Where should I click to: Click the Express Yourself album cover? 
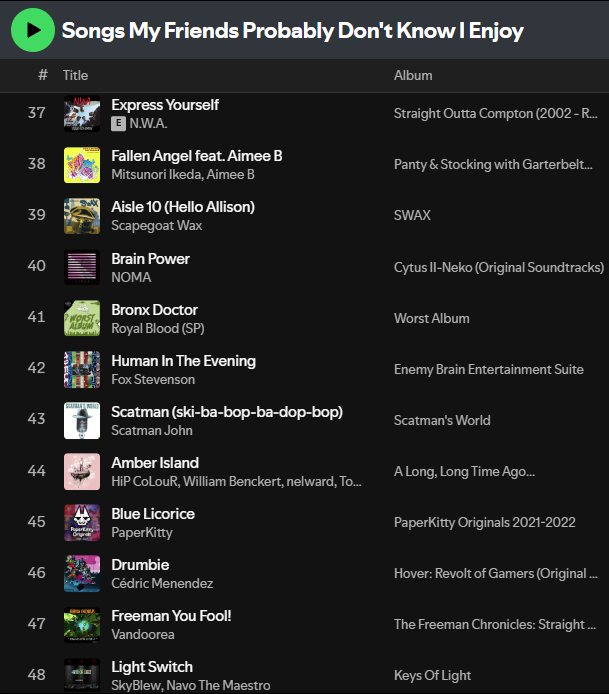pos(82,114)
